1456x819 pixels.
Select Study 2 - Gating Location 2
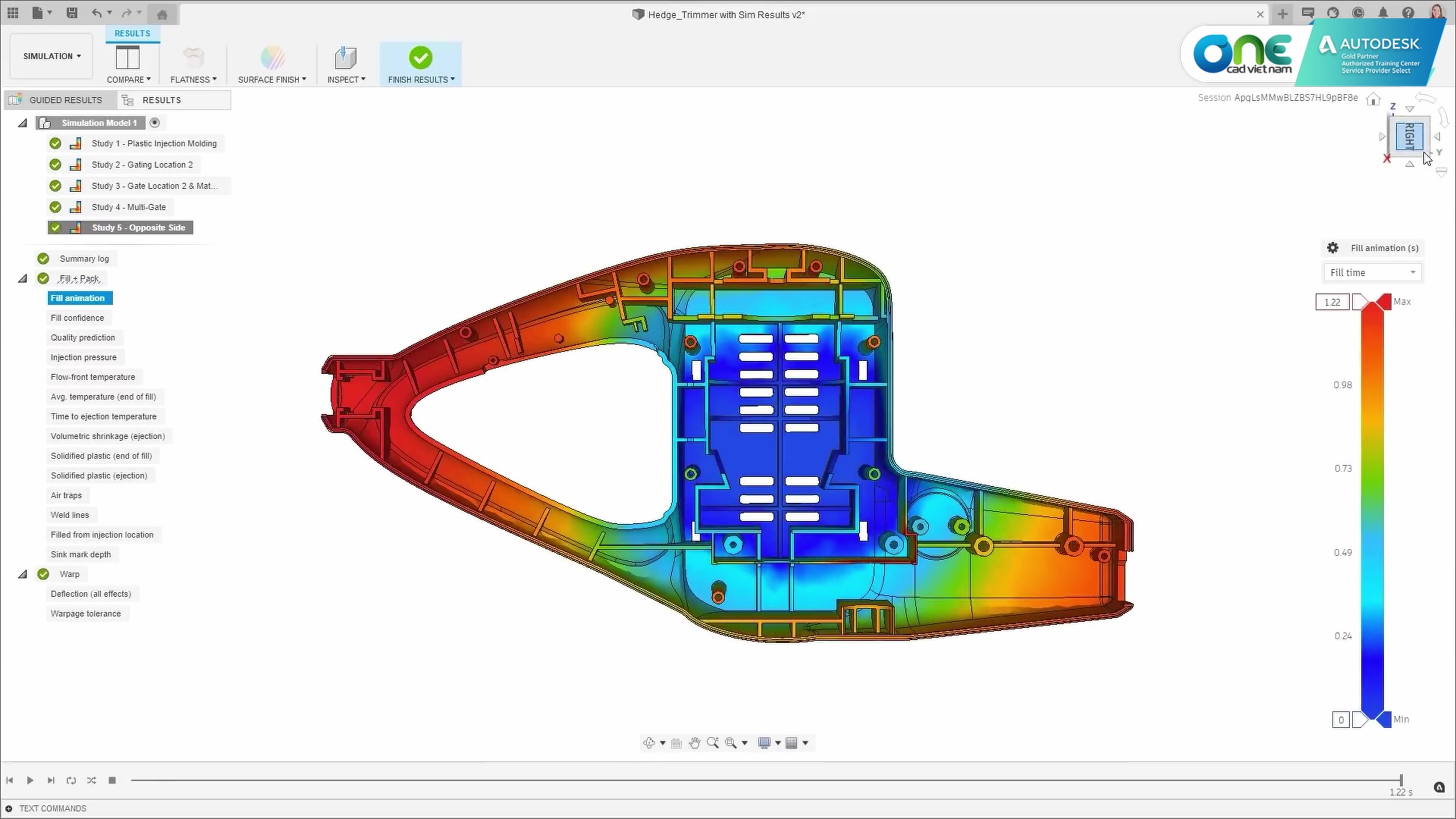click(142, 164)
